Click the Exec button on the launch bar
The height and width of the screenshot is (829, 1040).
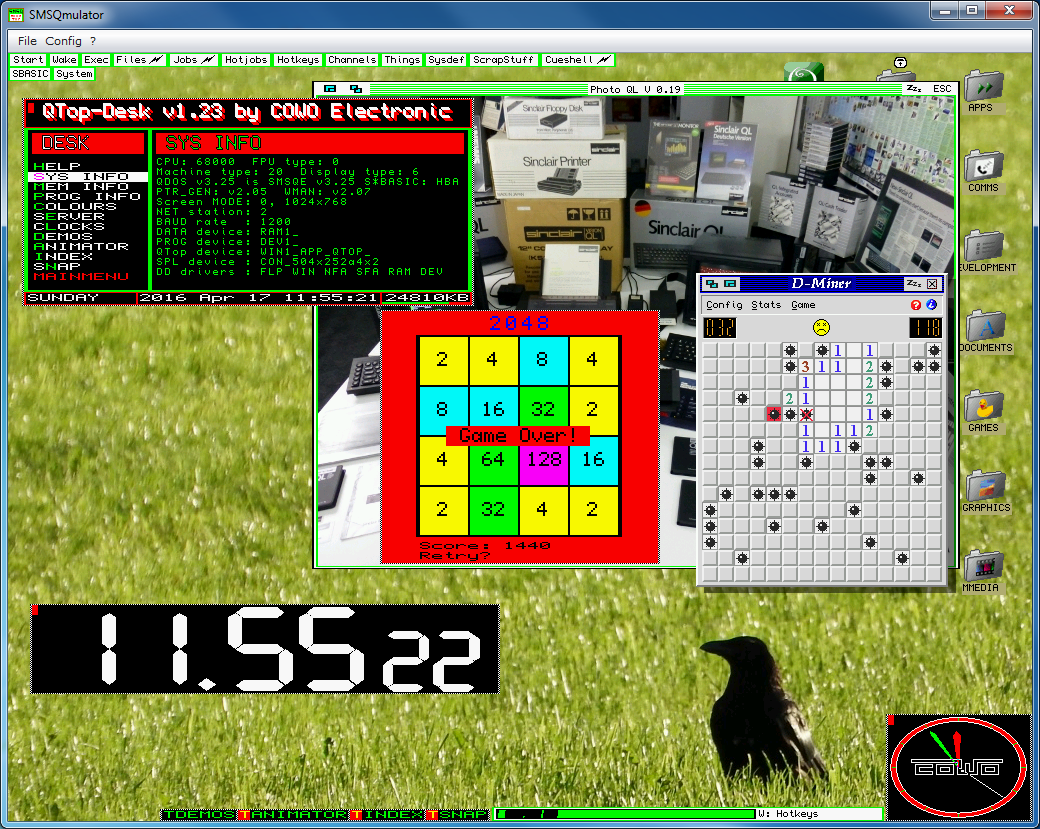(x=96, y=60)
